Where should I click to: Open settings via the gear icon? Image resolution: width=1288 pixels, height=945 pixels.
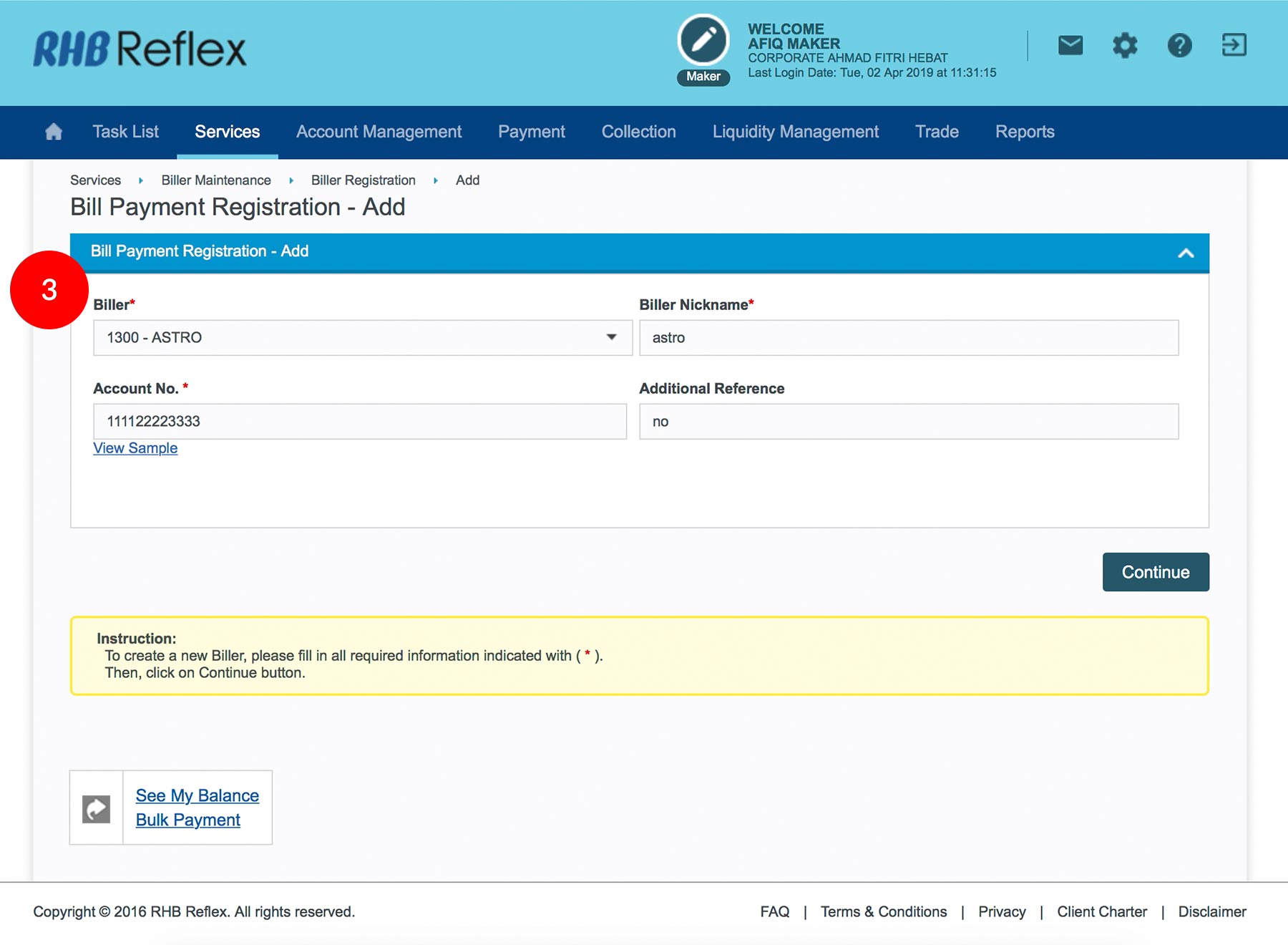(x=1125, y=46)
